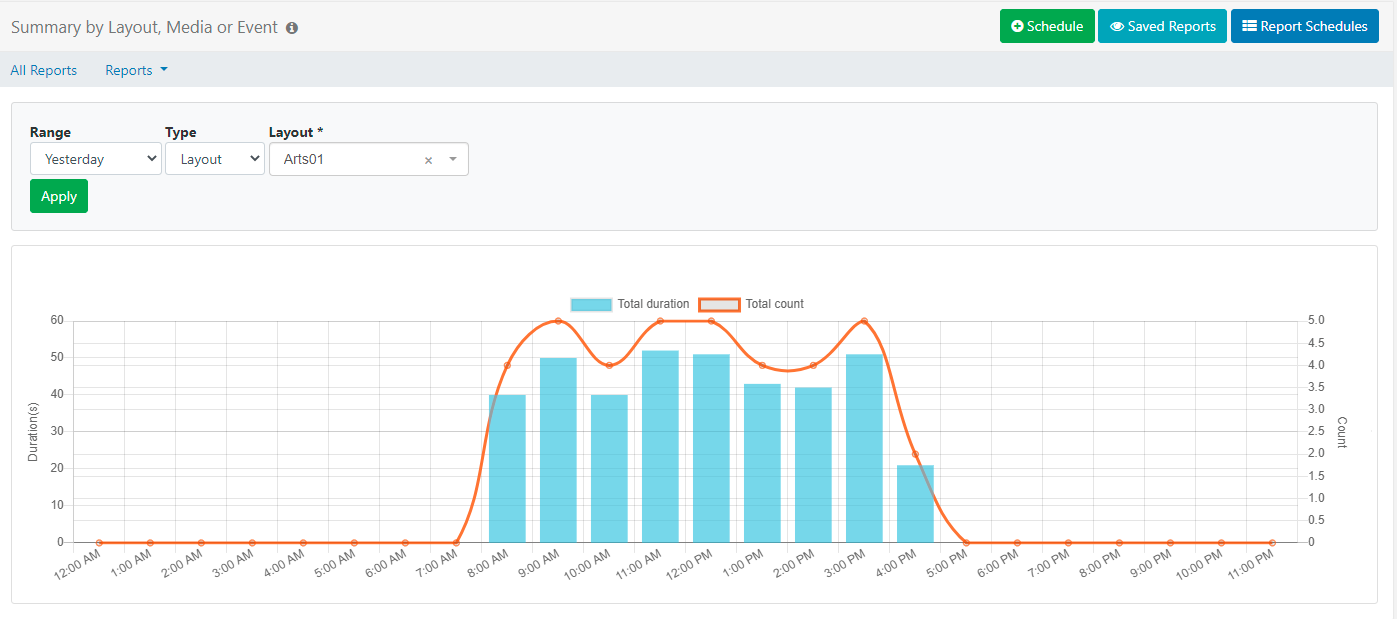Screen dimensions: 1397x619
Task: Open the Type dropdown showing Layout
Action: click(214, 159)
